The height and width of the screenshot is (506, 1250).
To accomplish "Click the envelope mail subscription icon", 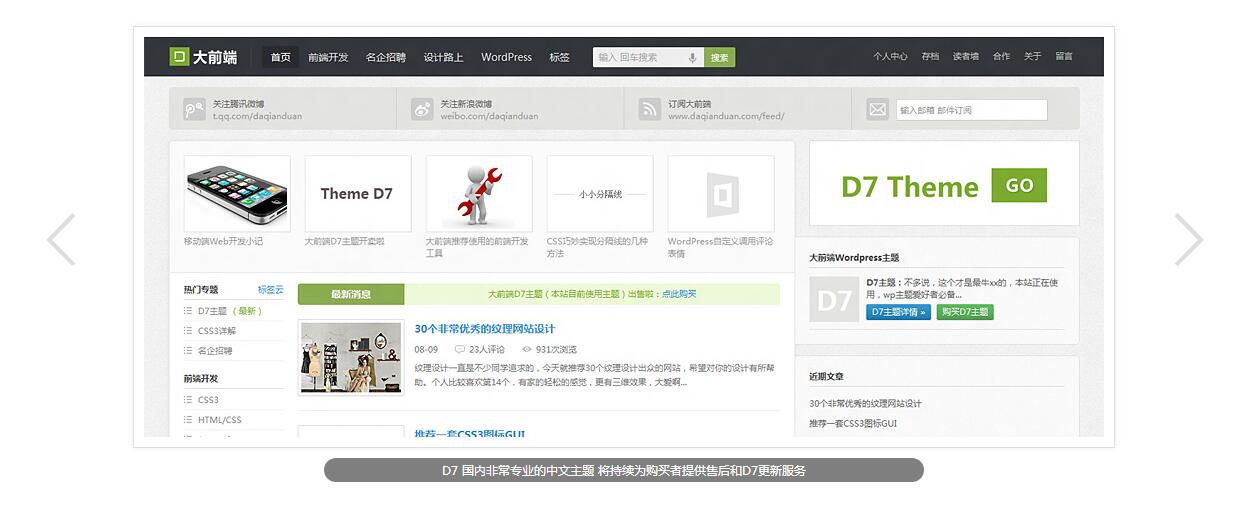I will (x=878, y=109).
